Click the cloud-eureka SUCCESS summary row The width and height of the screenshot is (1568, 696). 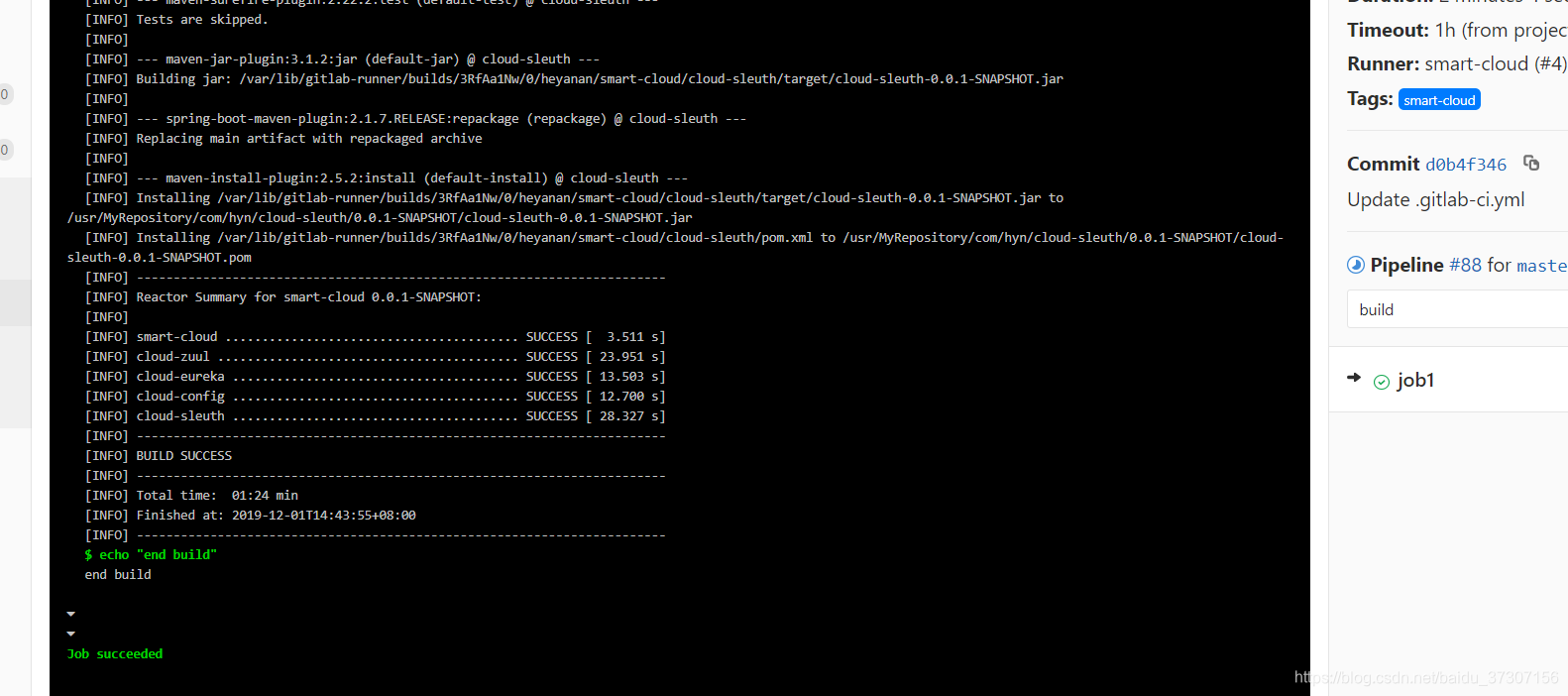click(x=375, y=376)
